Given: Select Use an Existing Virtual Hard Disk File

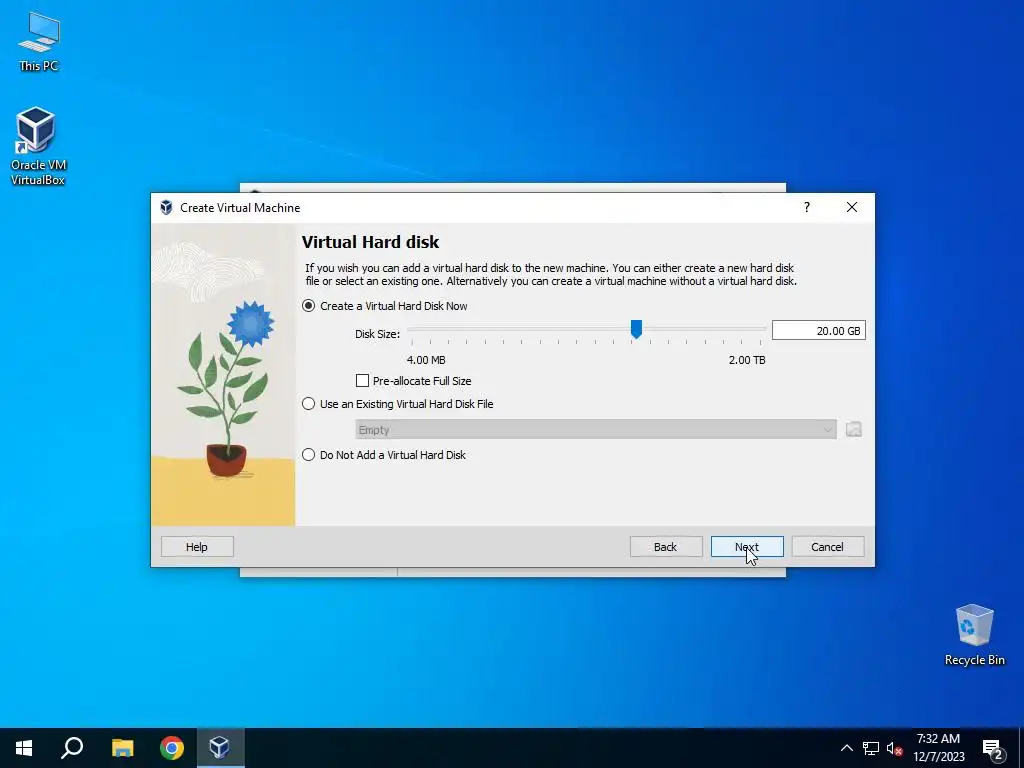Looking at the screenshot, I should 398,404.
